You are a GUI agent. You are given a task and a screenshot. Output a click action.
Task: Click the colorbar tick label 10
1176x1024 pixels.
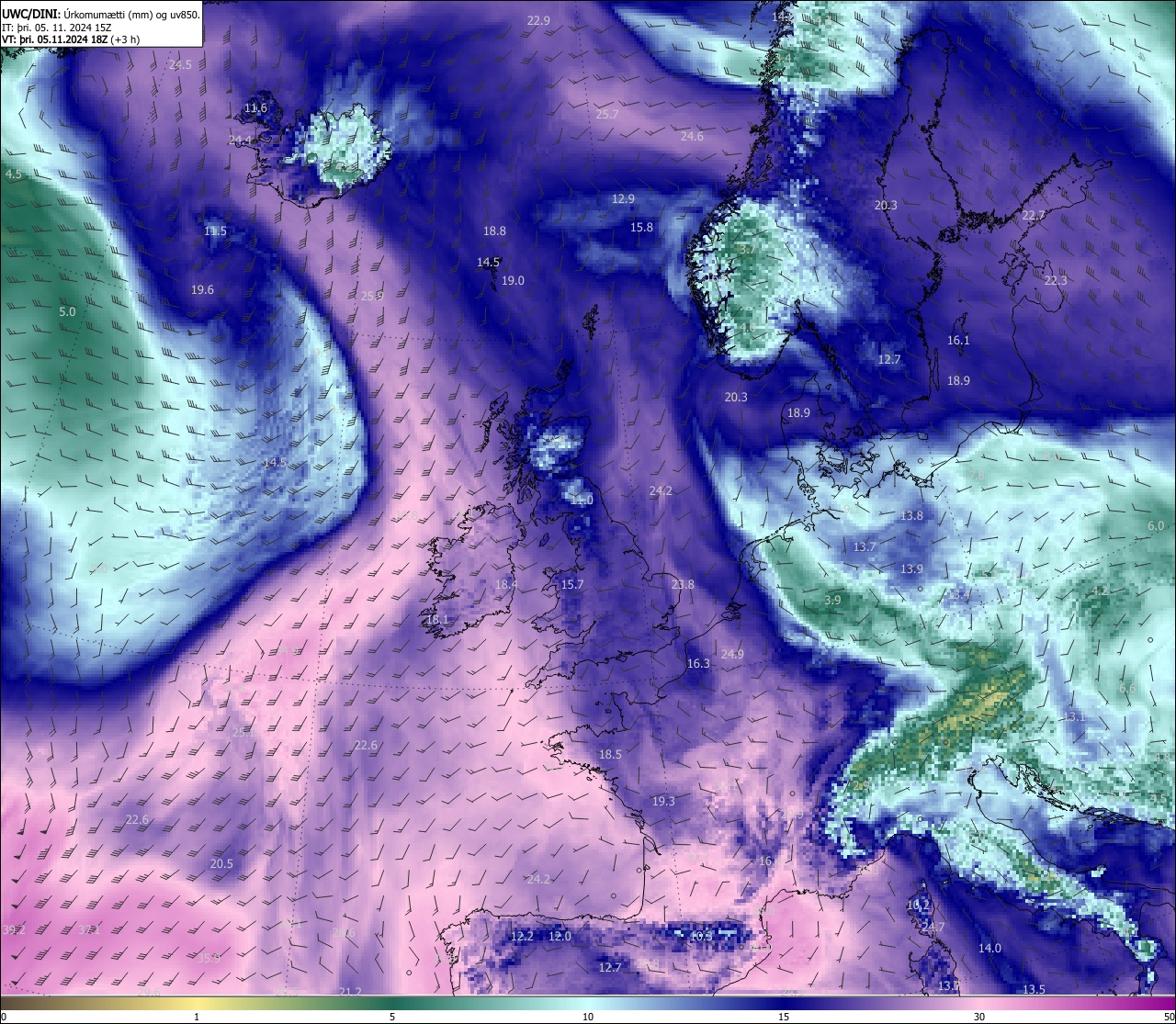click(x=588, y=1017)
